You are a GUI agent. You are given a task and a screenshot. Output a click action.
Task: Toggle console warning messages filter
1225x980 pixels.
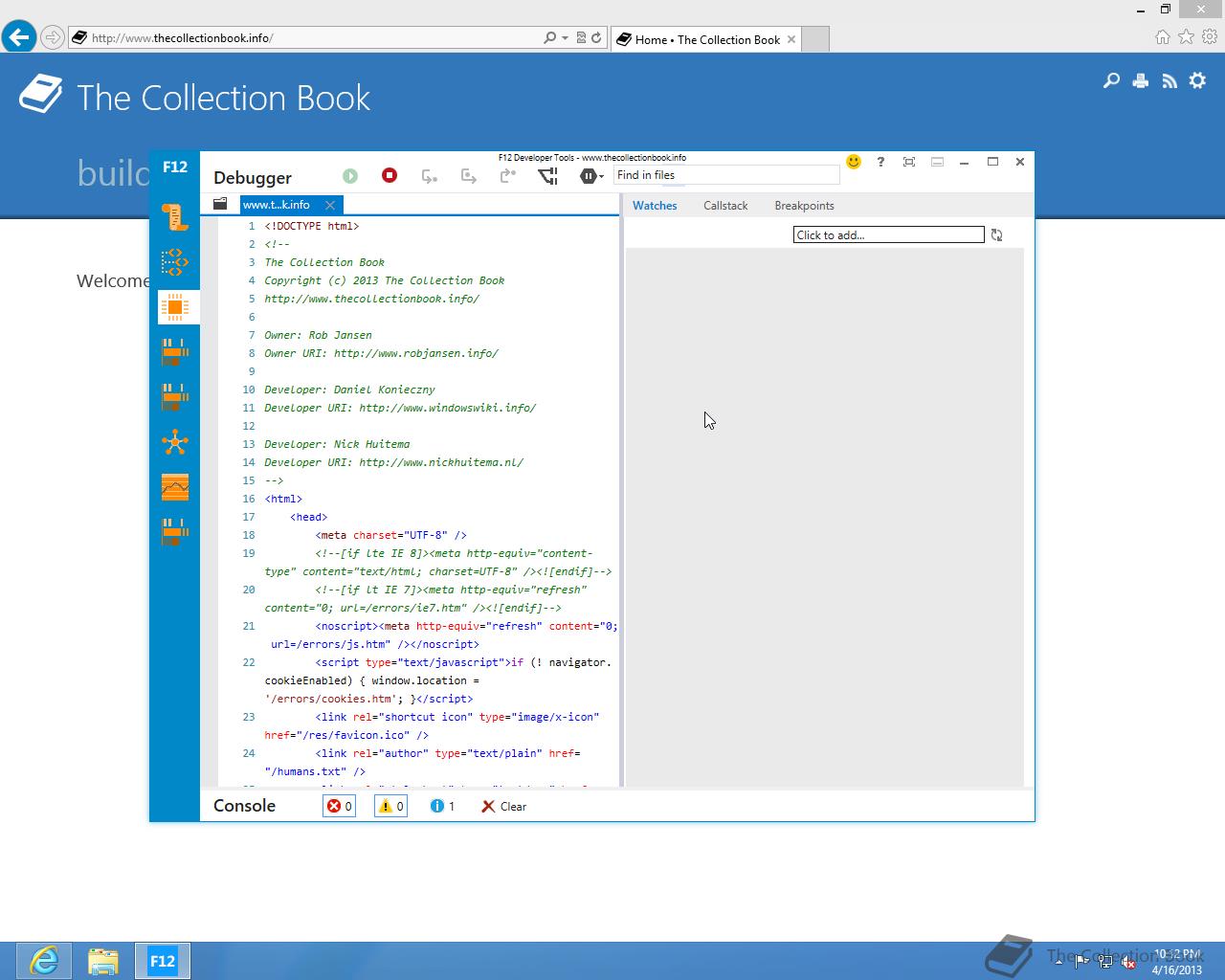pos(390,806)
